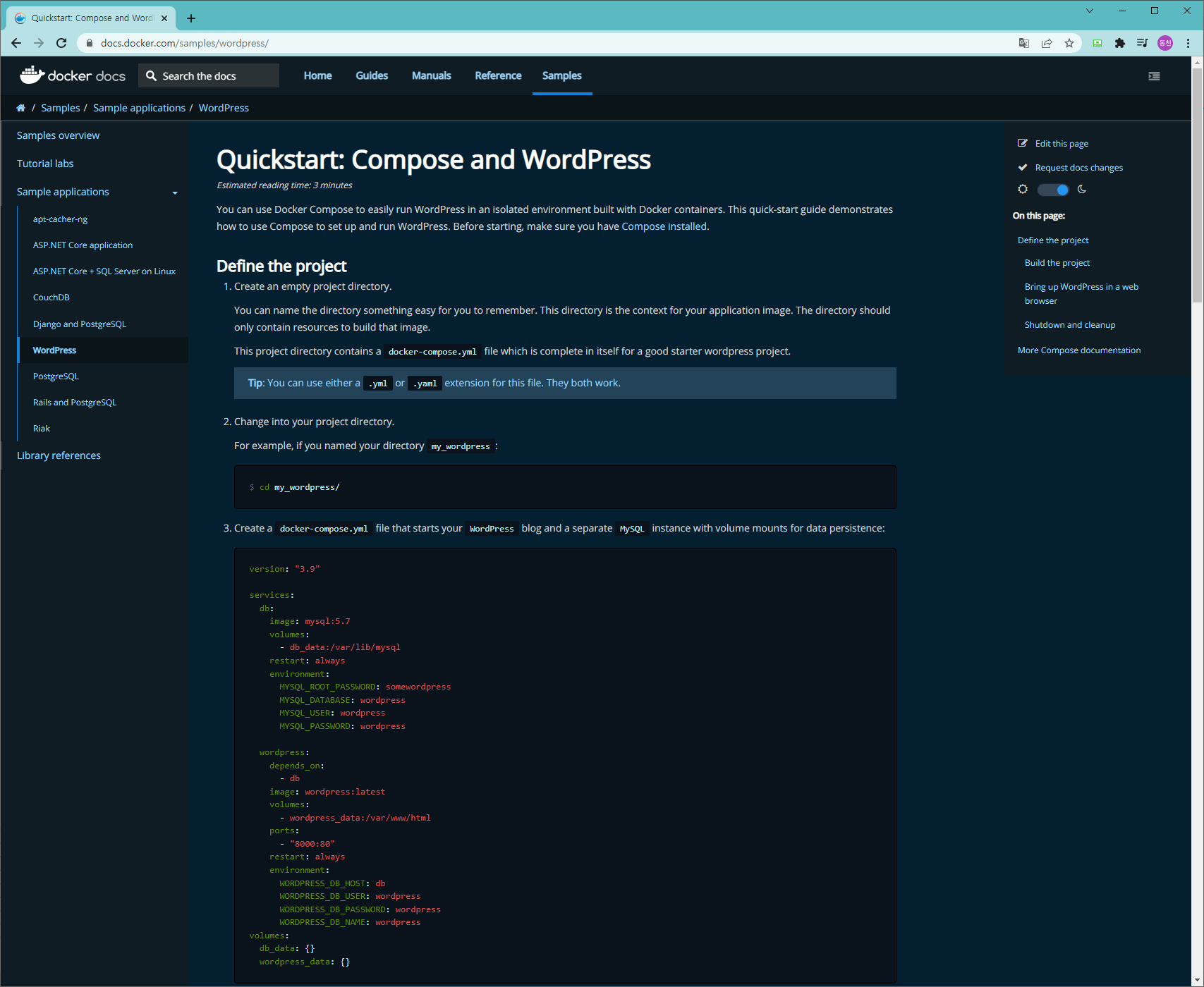
Task: Open CouchDB sample
Action: [51, 298]
